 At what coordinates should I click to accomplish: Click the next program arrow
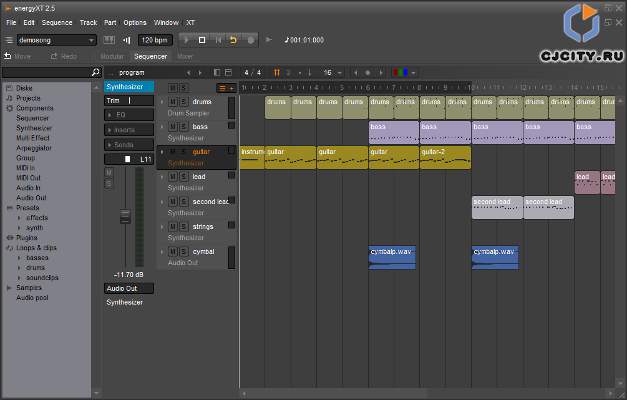tap(200, 73)
